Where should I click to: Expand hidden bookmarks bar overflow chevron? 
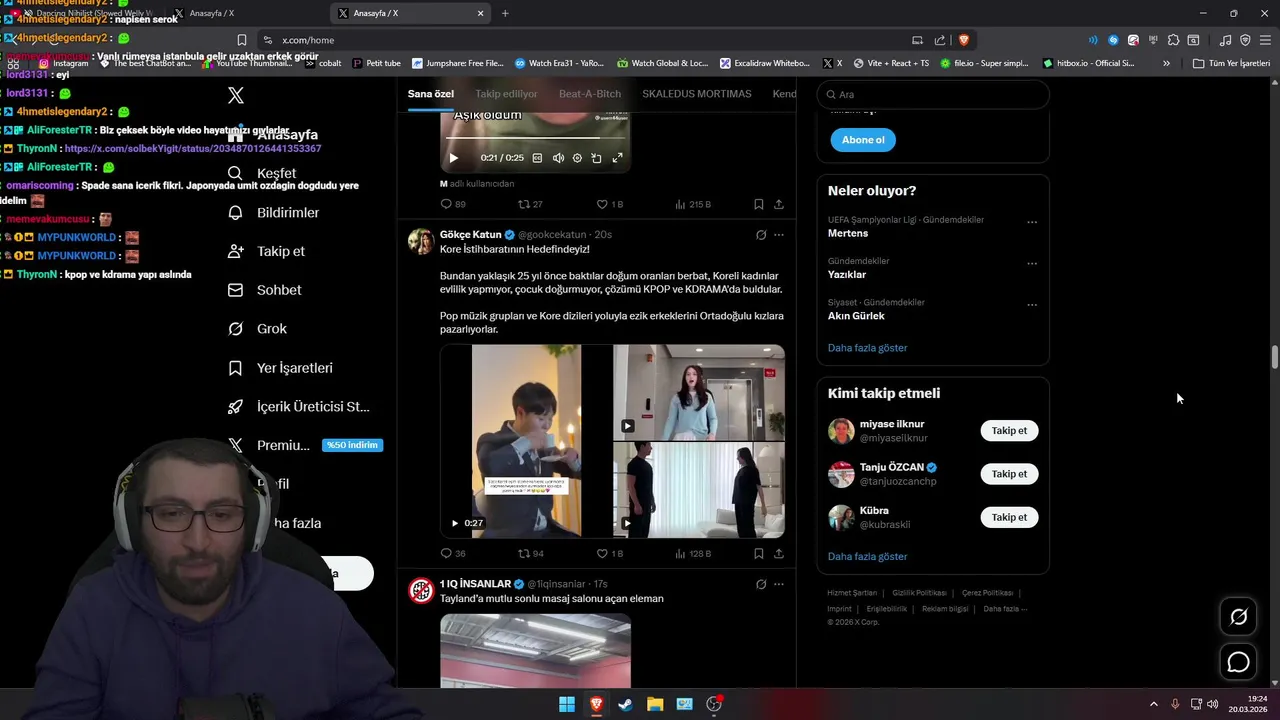pos(1166,63)
